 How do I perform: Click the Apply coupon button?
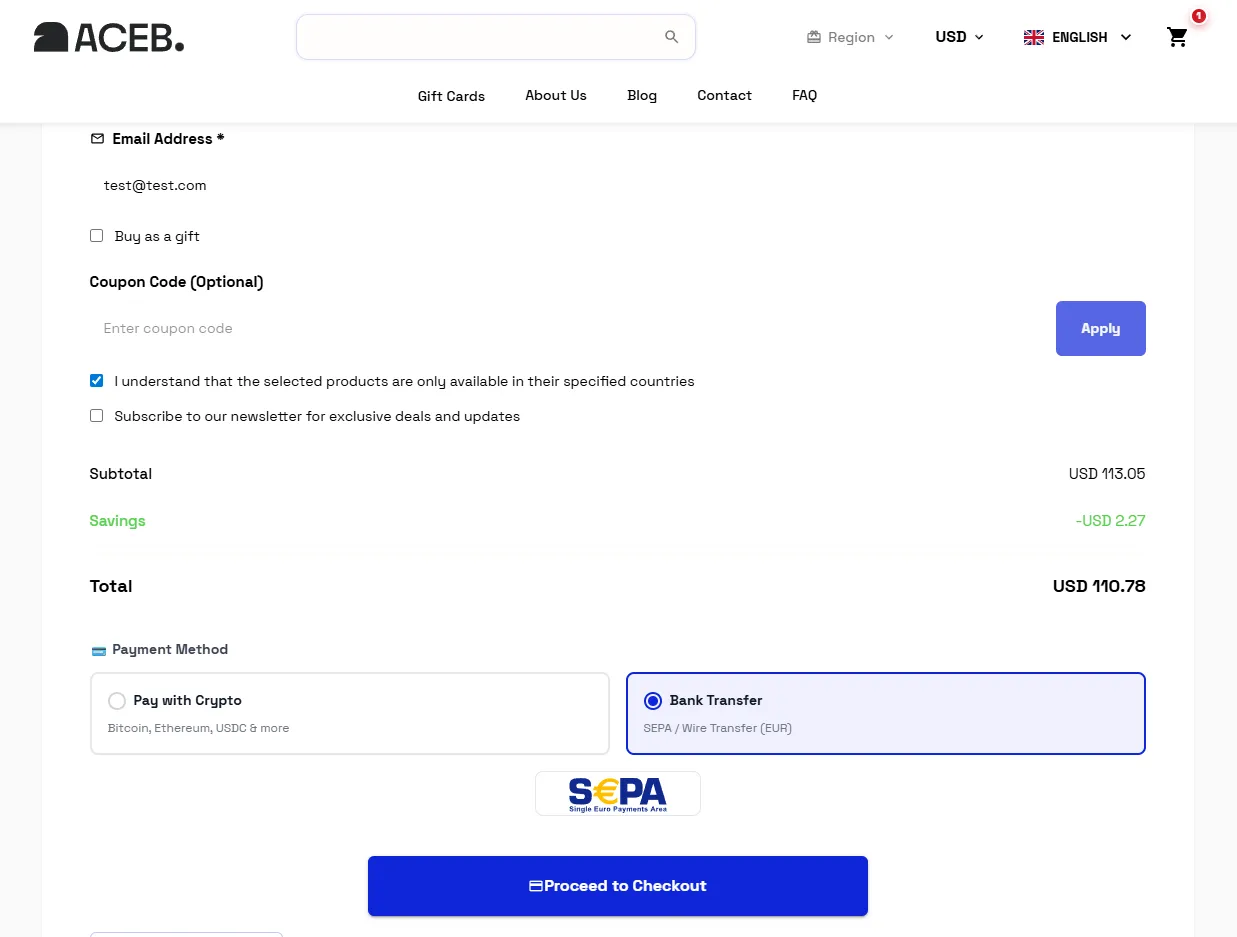1100,328
